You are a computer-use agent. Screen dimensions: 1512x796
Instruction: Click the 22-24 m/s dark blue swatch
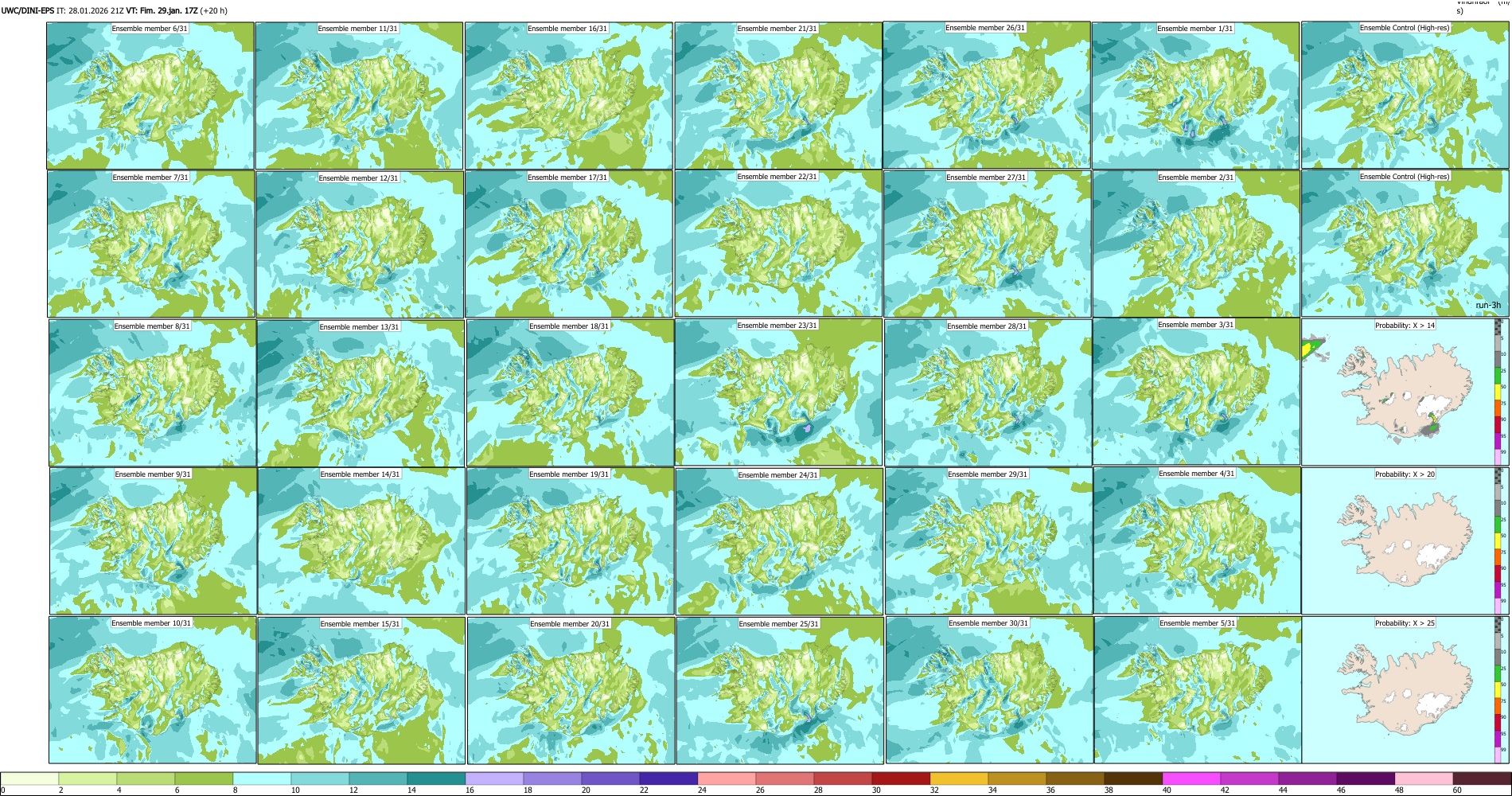[668, 778]
